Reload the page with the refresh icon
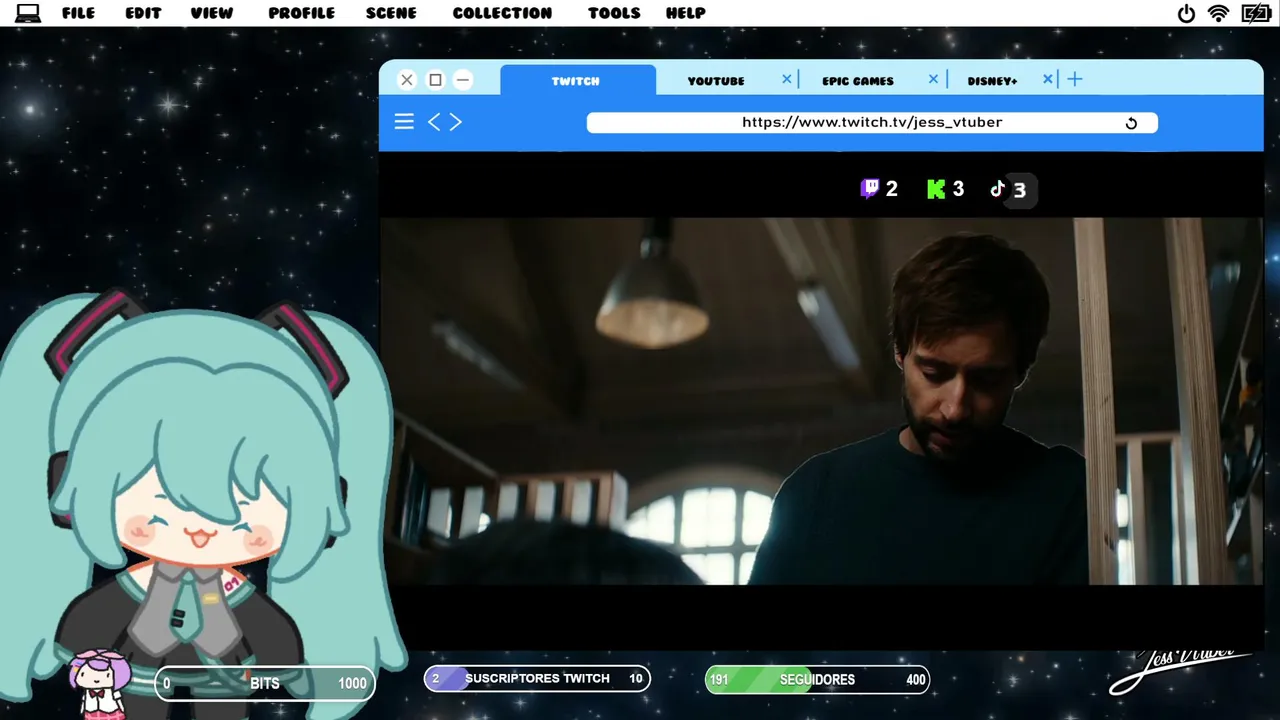The width and height of the screenshot is (1280, 720). pos(1131,123)
